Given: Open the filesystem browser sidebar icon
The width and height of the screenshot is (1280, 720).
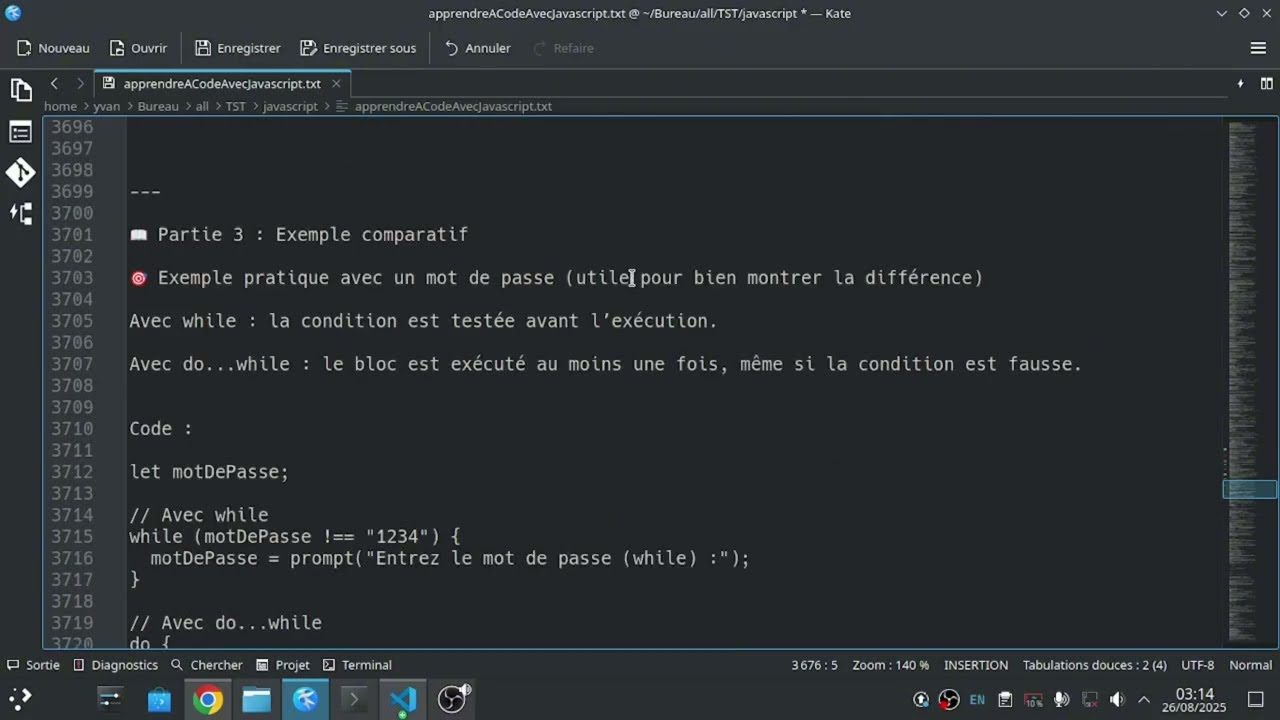Looking at the screenshot, I should click(x=21, y=213).
